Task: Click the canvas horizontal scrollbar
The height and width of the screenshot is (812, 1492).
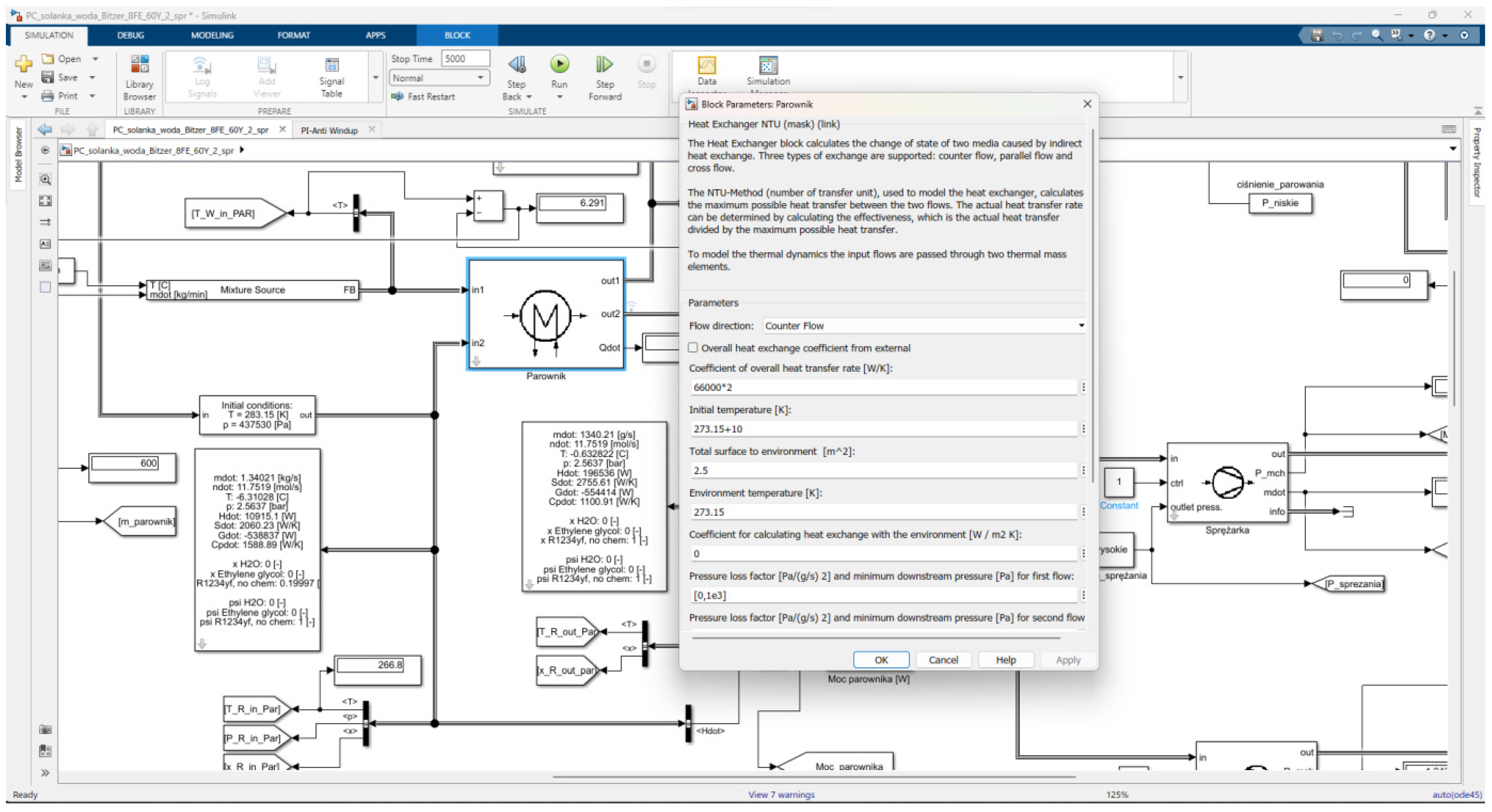Action: 814,777
